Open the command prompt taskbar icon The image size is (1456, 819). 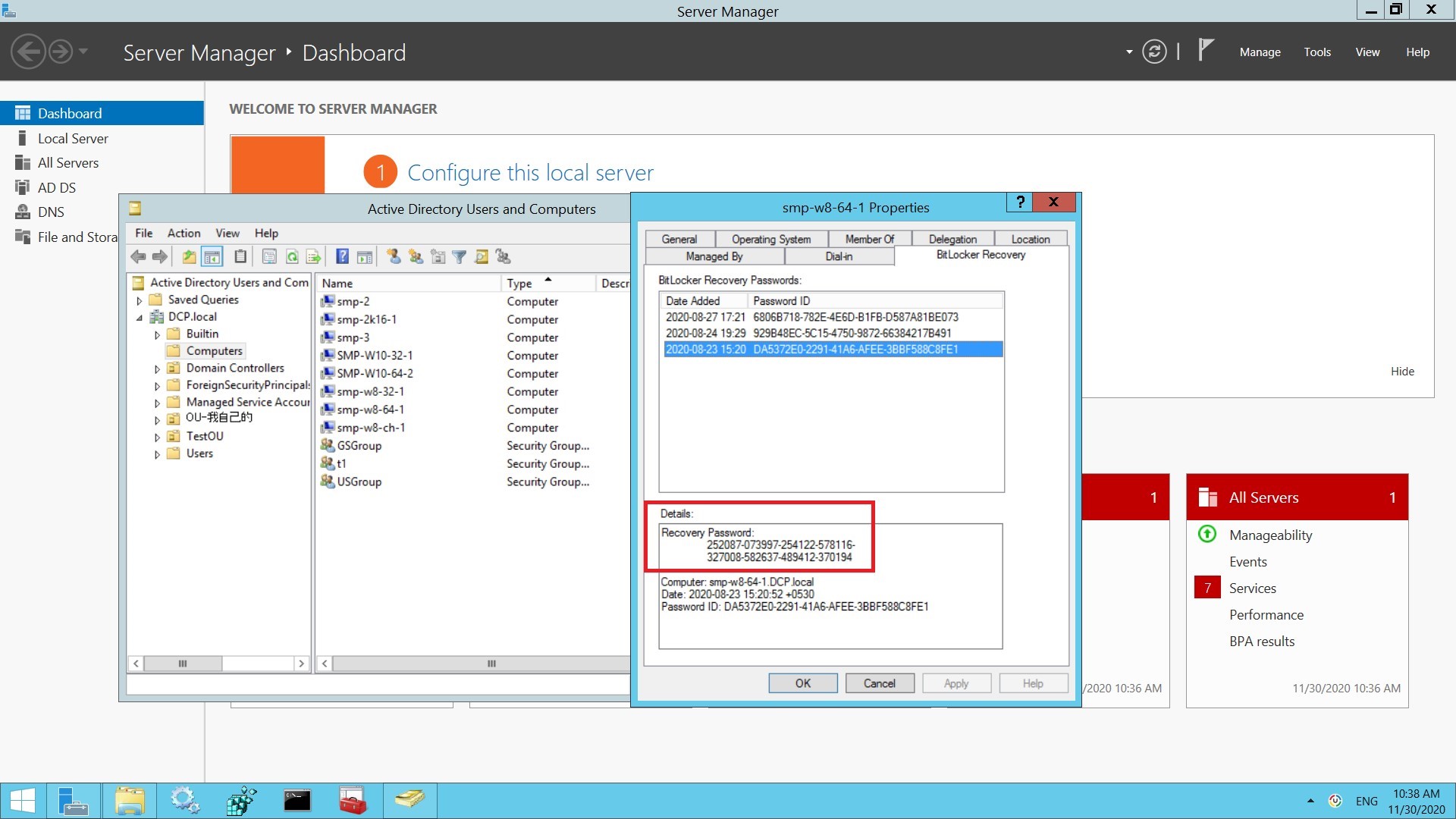click(297, 801)
